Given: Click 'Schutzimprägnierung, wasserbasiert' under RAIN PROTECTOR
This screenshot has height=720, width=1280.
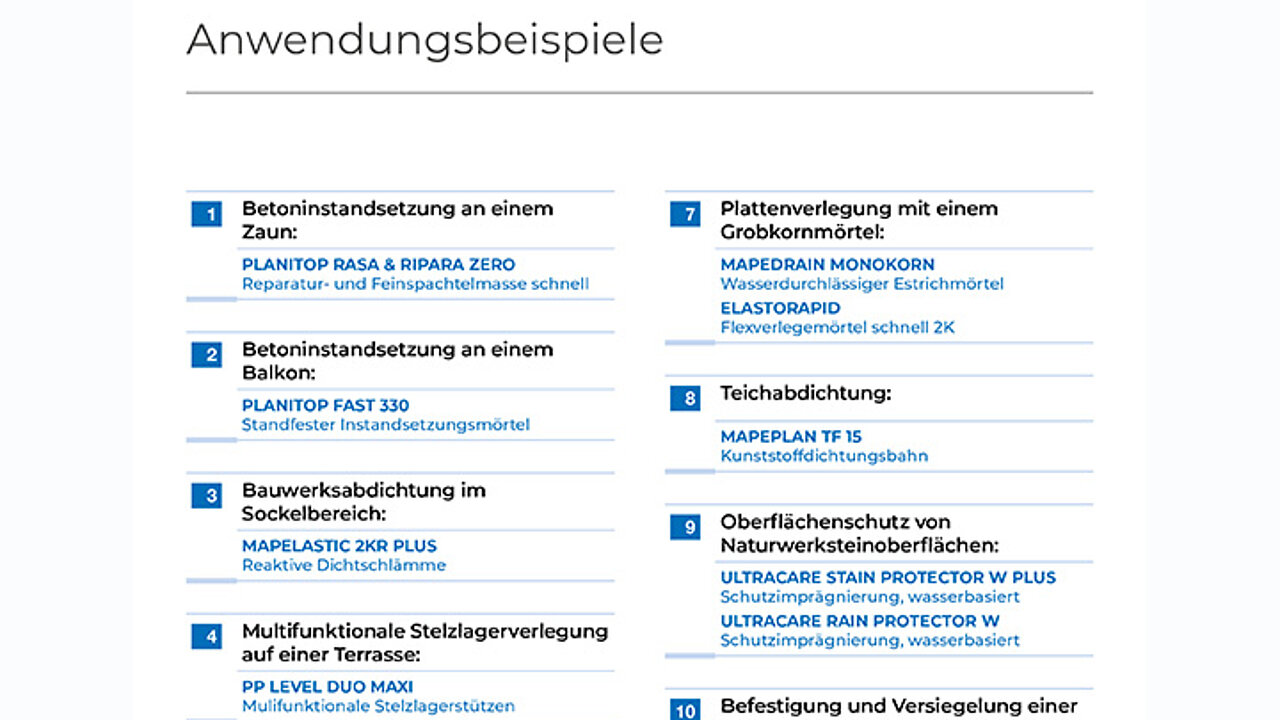Looking at the screenshot, I should tap(870, 640).
